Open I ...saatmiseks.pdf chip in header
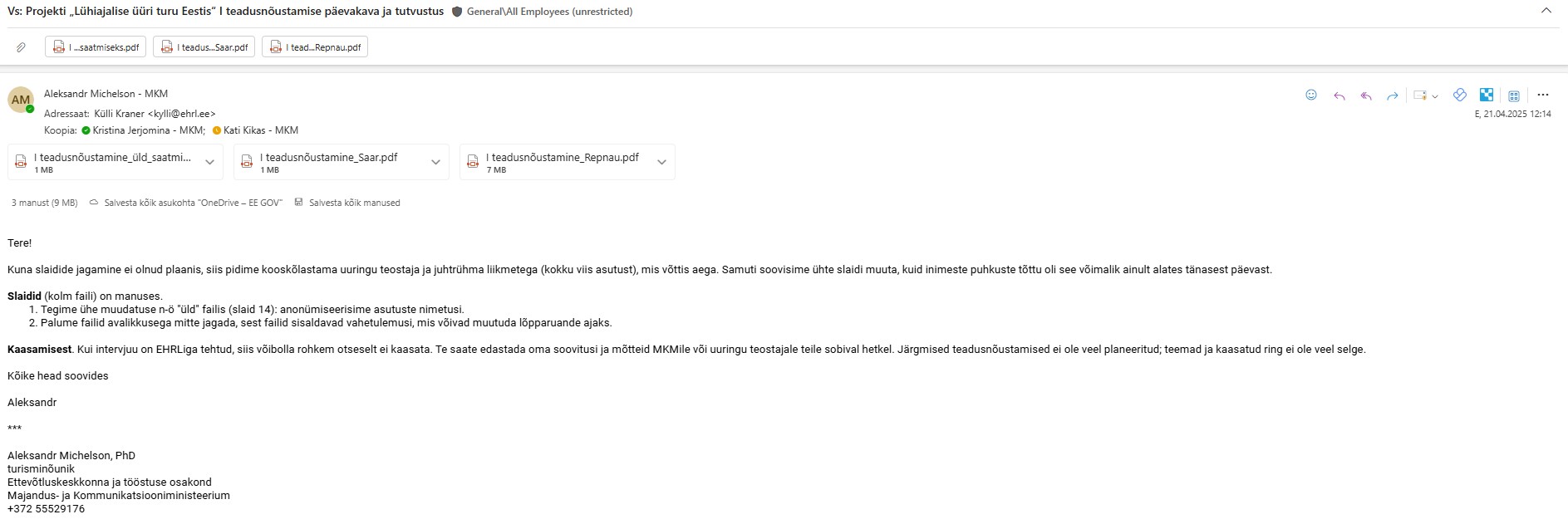 coord(96,47)
